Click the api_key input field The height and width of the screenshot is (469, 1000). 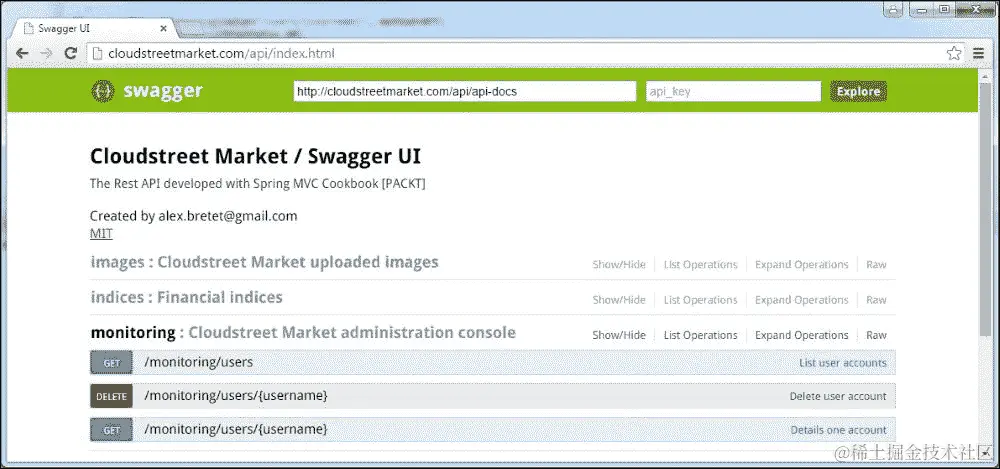click(733, 91)
